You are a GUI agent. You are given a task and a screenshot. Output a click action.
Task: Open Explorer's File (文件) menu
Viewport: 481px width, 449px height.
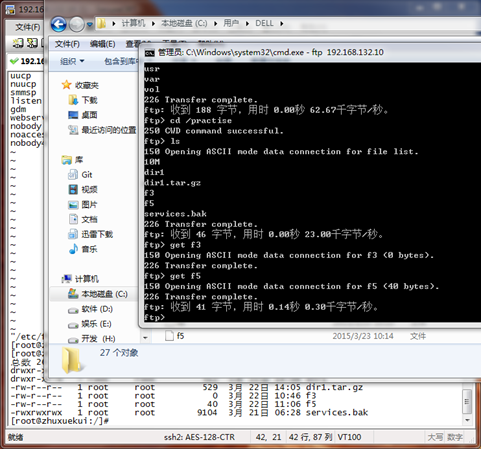coord(67,44)
